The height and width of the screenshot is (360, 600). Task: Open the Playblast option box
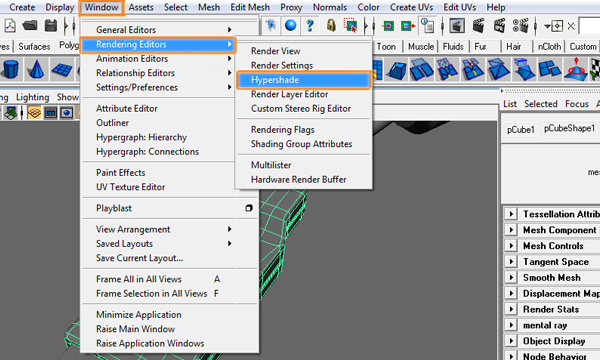point(249,208)
